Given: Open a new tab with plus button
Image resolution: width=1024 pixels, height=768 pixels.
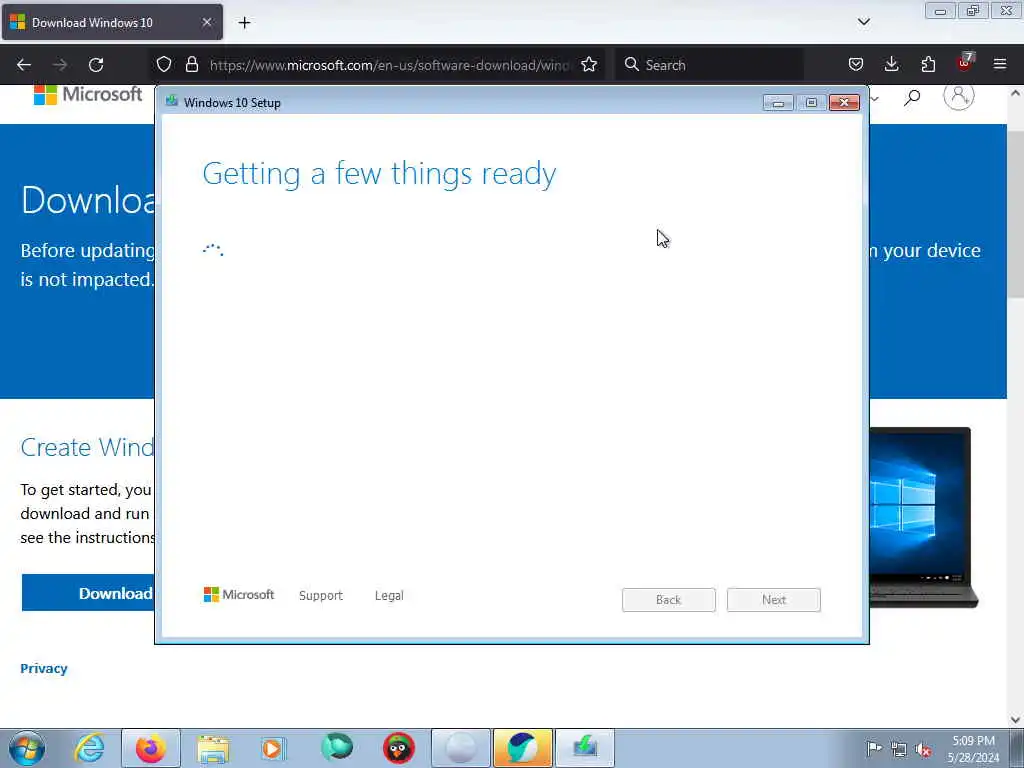Looking at the screenshot, I should [x=244, y=23].
